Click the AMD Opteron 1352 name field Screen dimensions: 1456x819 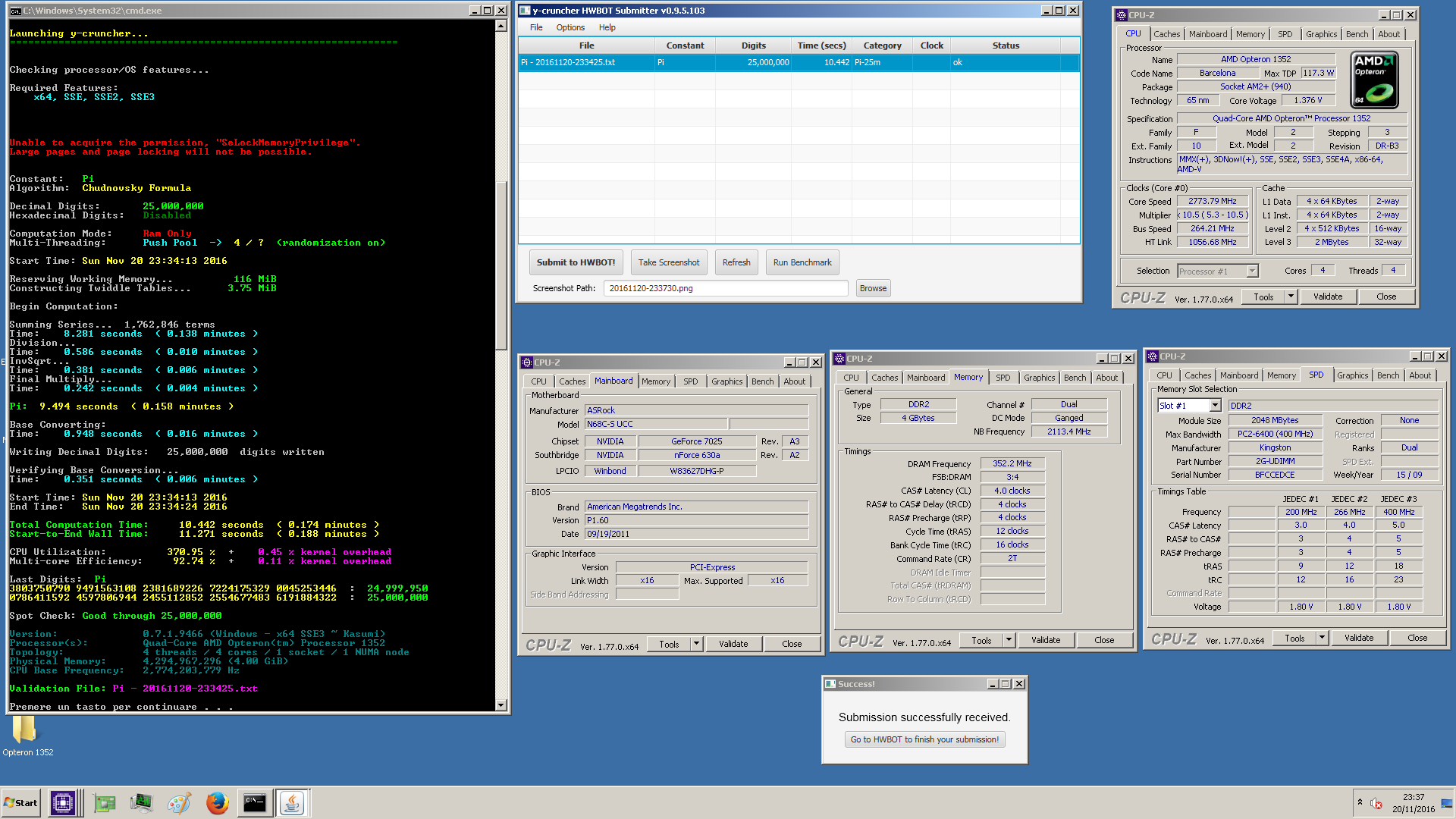coord(1256,59)
